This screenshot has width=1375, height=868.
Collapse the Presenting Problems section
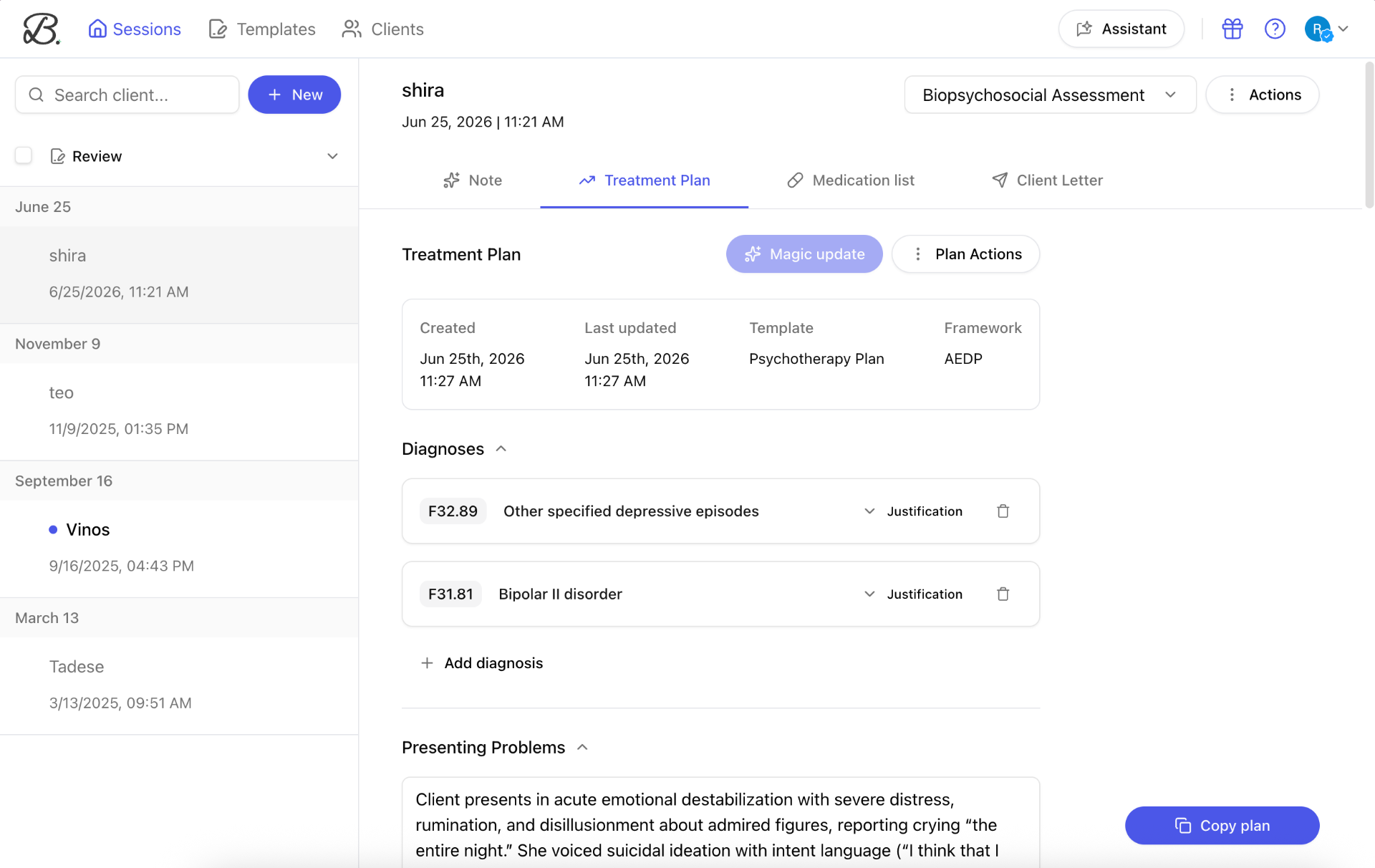[x=582, y=748]
